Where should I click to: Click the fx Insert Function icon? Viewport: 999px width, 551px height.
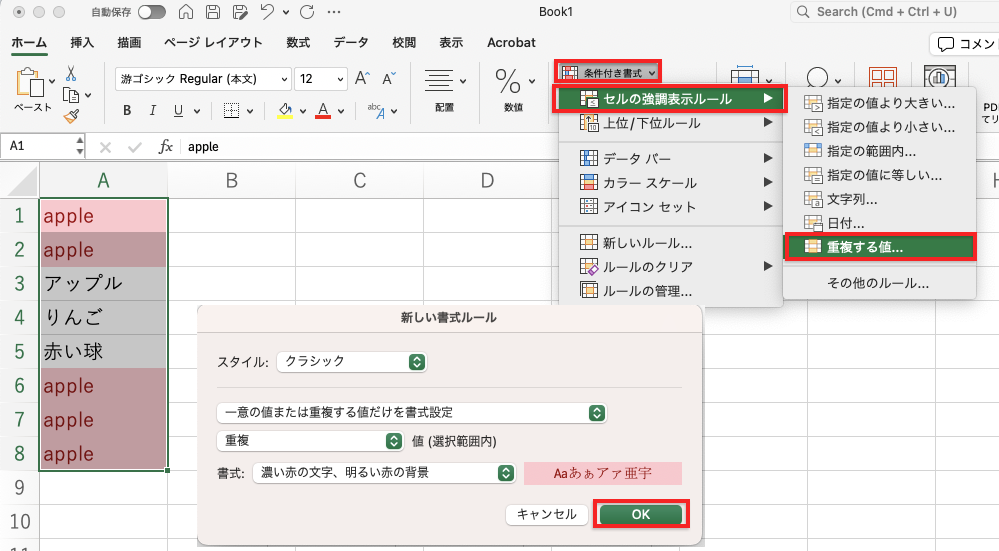tap(166, 147)
